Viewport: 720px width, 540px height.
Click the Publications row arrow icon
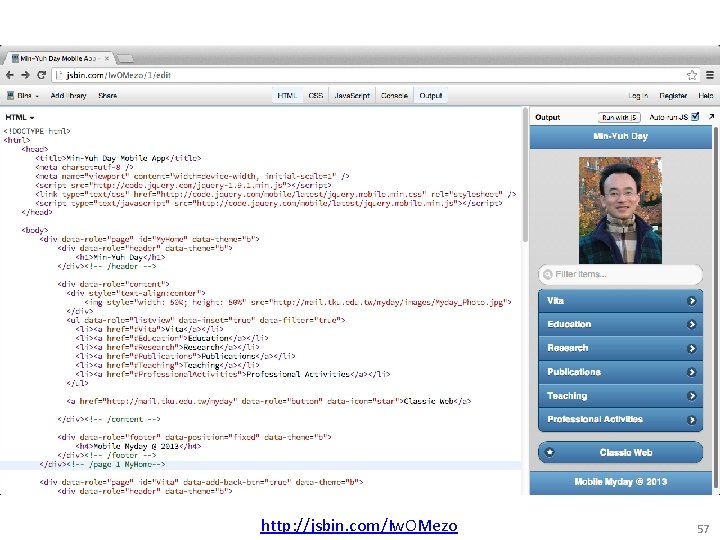pos(692,372)
